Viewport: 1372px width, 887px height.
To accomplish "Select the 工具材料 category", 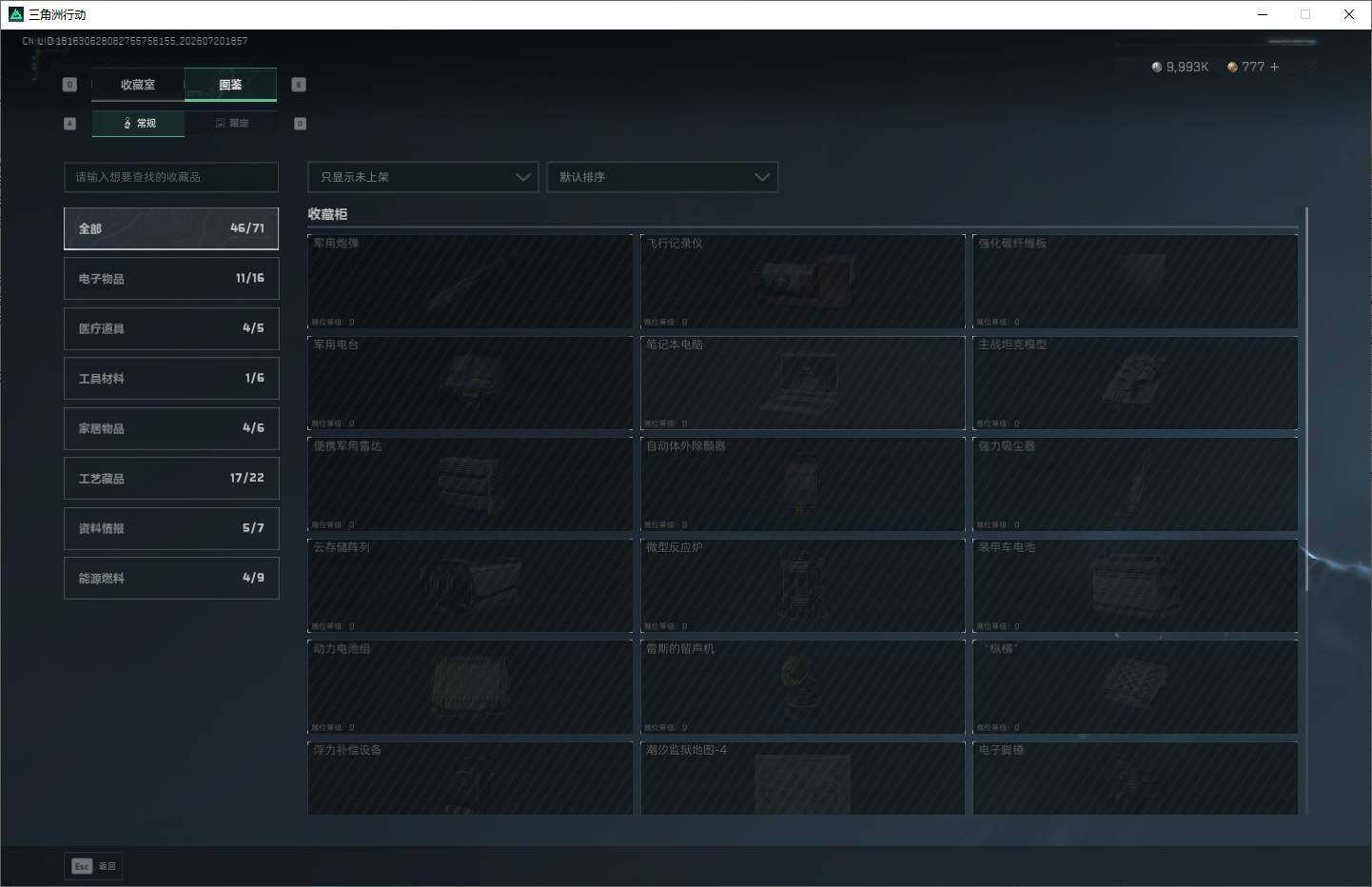I will click(171, 379).
